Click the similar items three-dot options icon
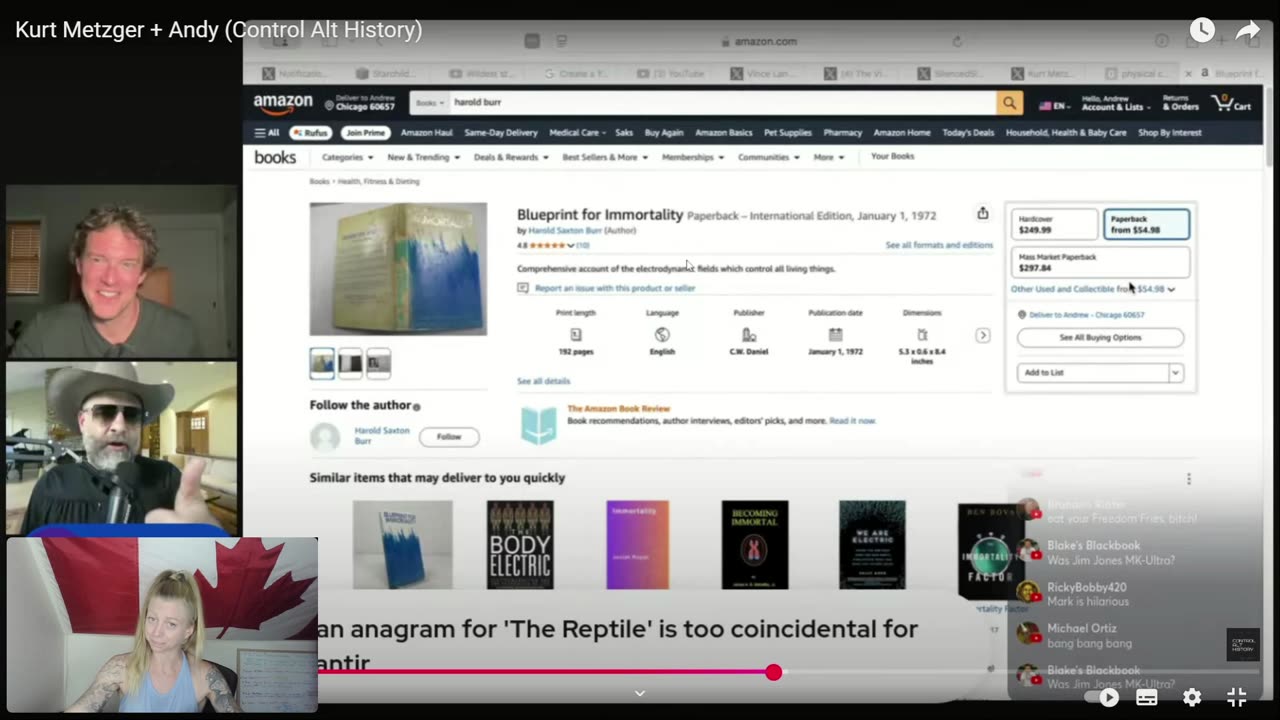 (x=1189, y=479)
